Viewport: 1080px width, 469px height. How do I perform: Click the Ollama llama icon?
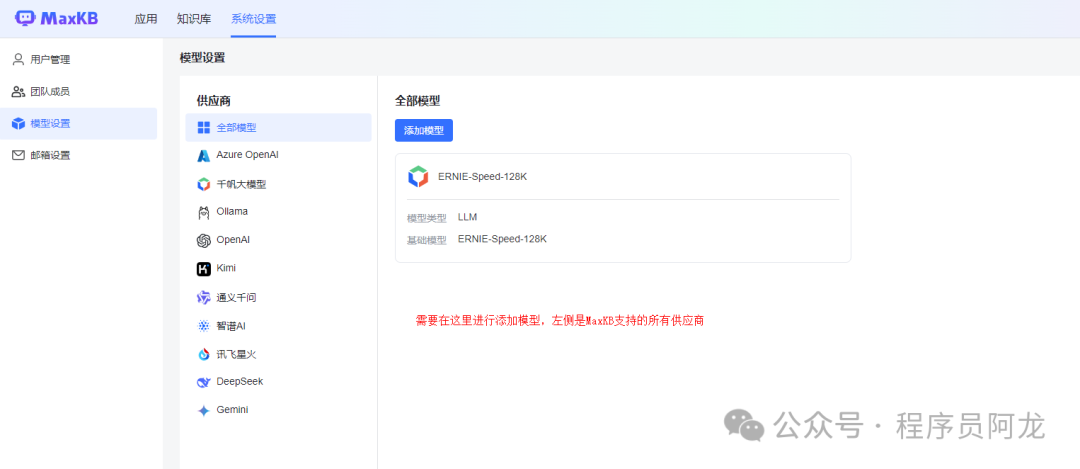pyautogui.click(x=204, y=212)
